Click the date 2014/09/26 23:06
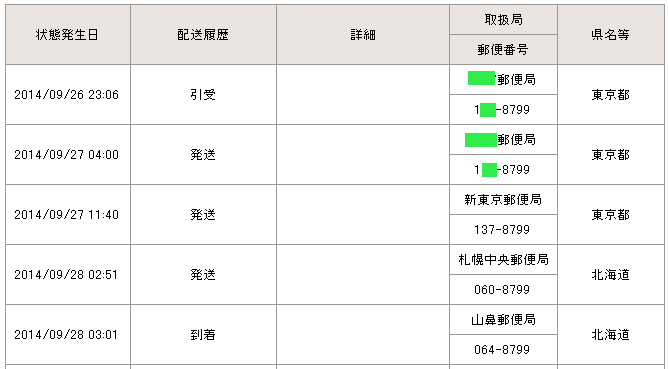This screenshot has height=369, width=668. [x=66, y=95]
